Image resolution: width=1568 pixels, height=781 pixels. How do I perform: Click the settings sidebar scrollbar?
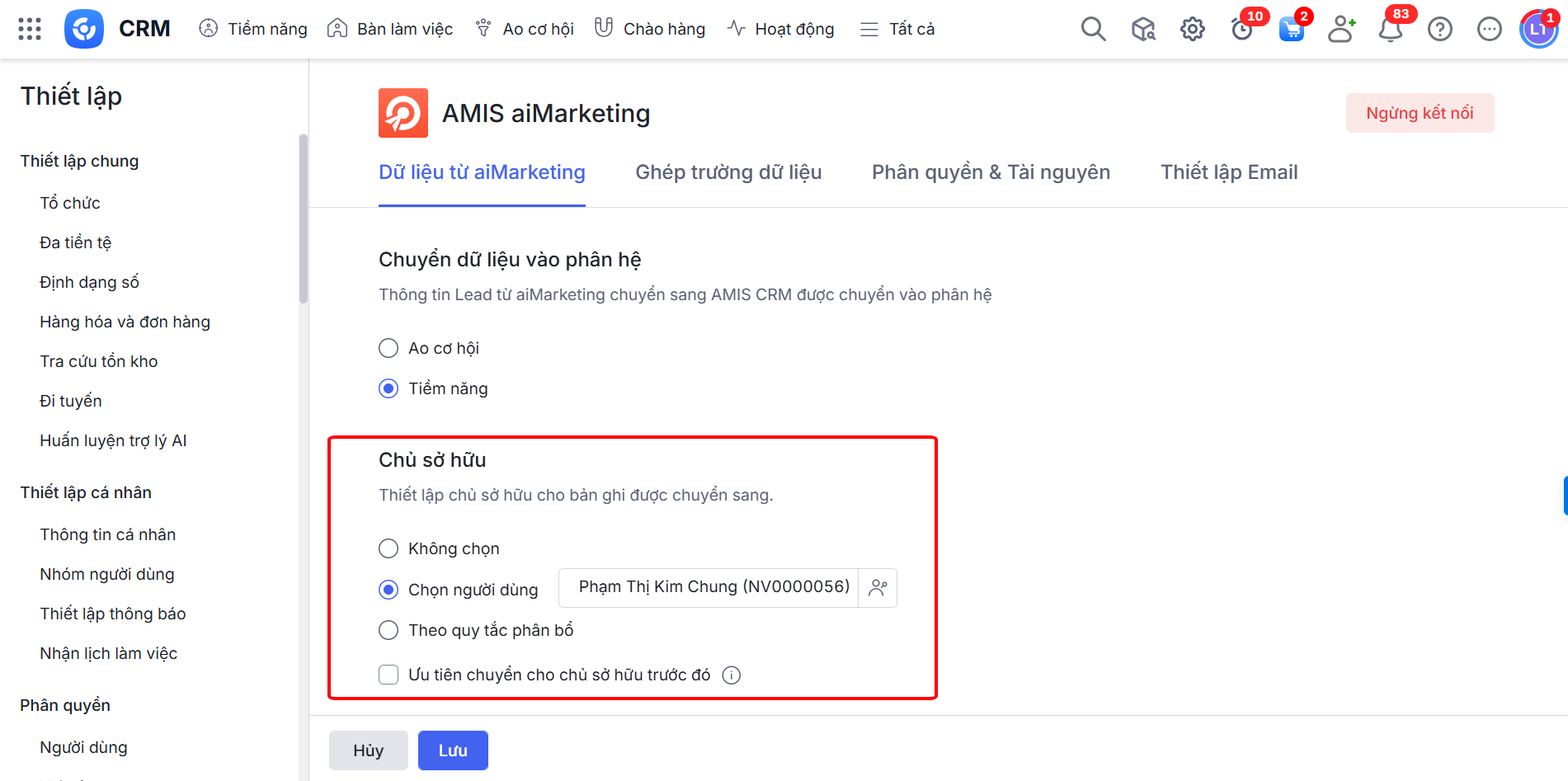pyautogui.click(x=304, y=219)
